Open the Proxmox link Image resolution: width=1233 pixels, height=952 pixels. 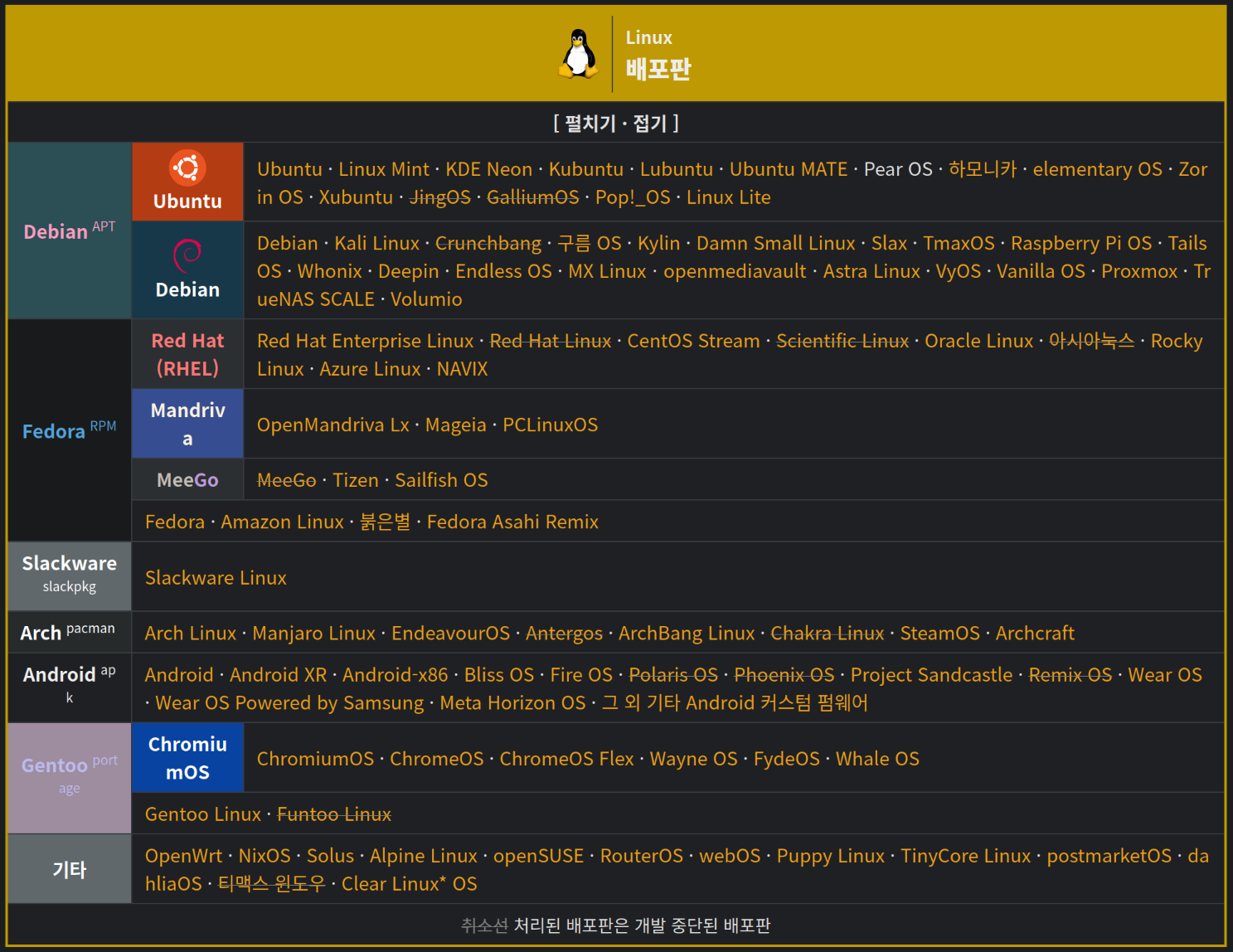pos(1139,271)
